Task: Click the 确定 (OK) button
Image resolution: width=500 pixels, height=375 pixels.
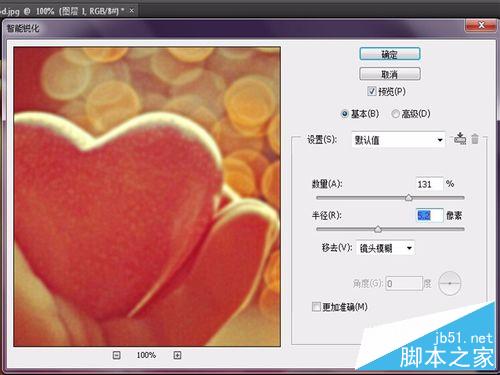Action: coord(389,54)
